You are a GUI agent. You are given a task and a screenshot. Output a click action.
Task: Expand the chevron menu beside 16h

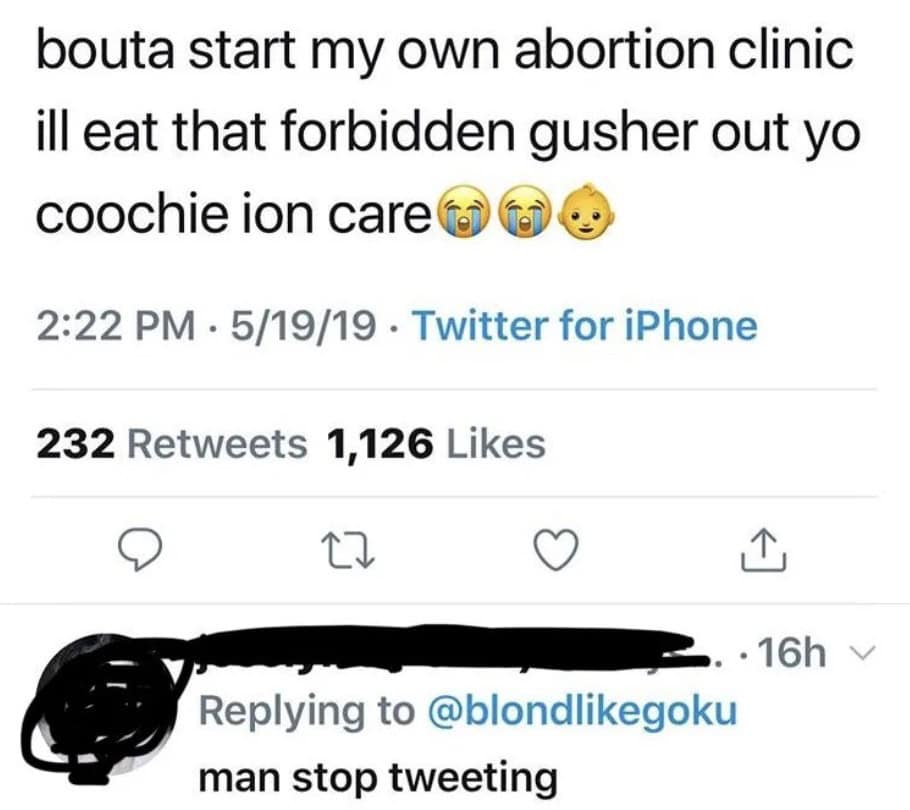(859, 656)
